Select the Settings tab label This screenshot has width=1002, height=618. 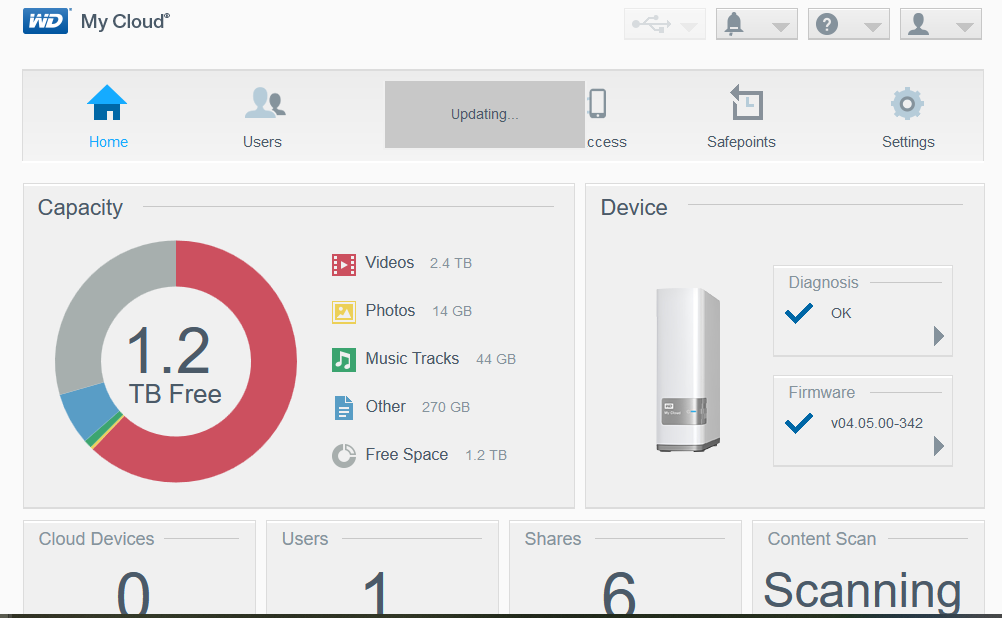tap(908, 142)
